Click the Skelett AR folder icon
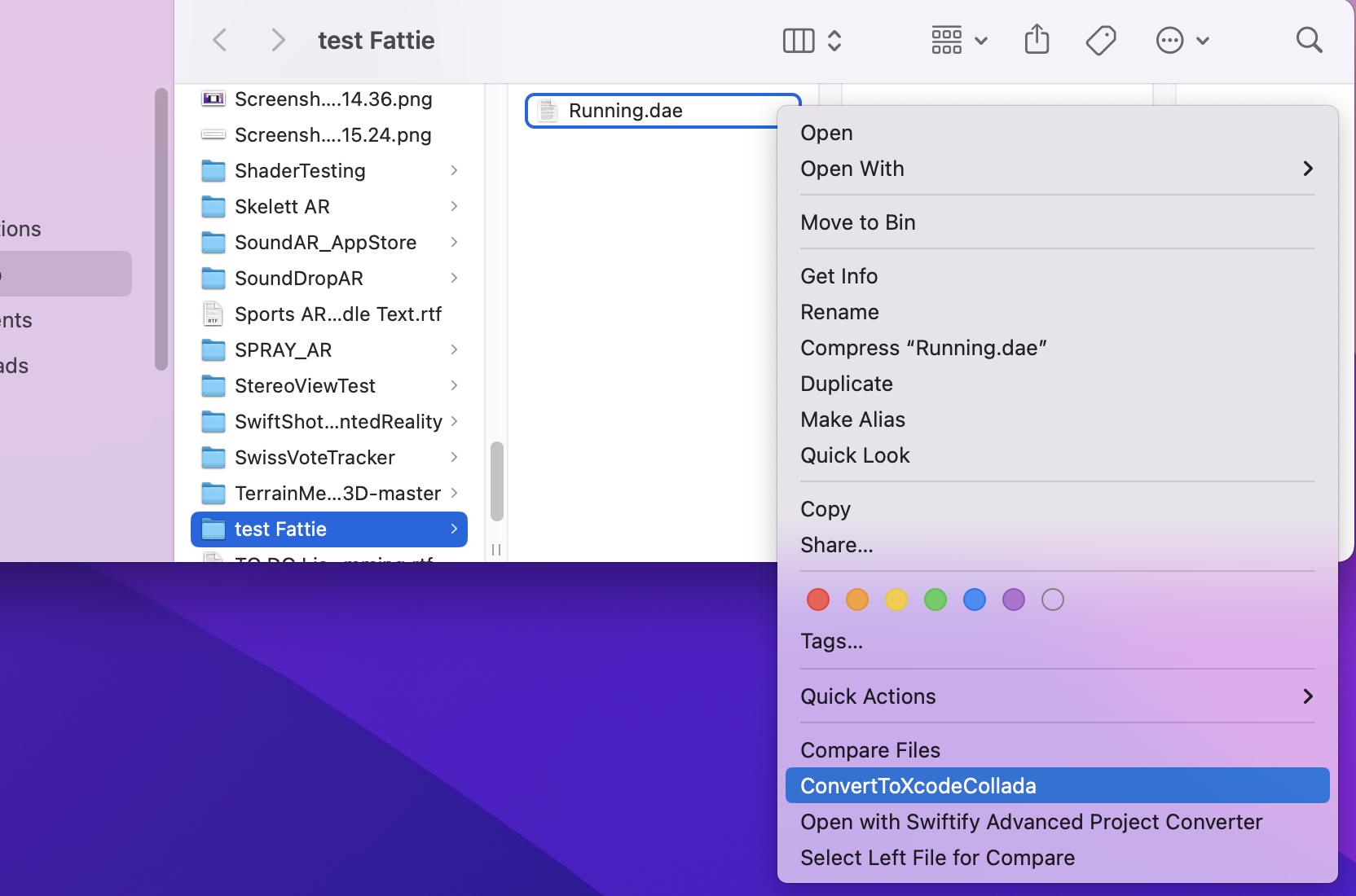Image resolution: width=1356 pixels, height=896 pixels. point(214,207)
